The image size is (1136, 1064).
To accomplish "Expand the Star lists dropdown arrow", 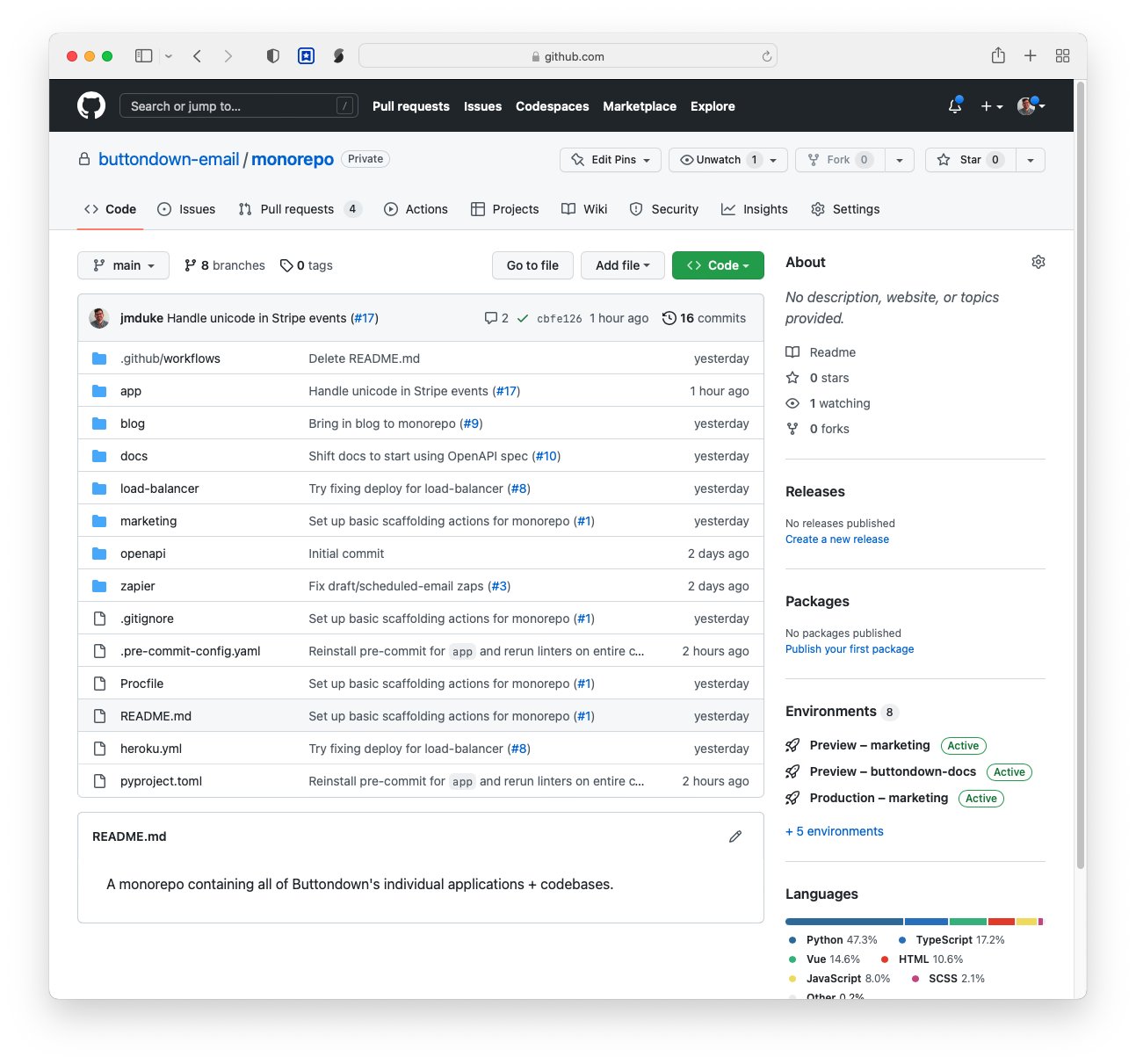I will click(x=1031, y=160).
